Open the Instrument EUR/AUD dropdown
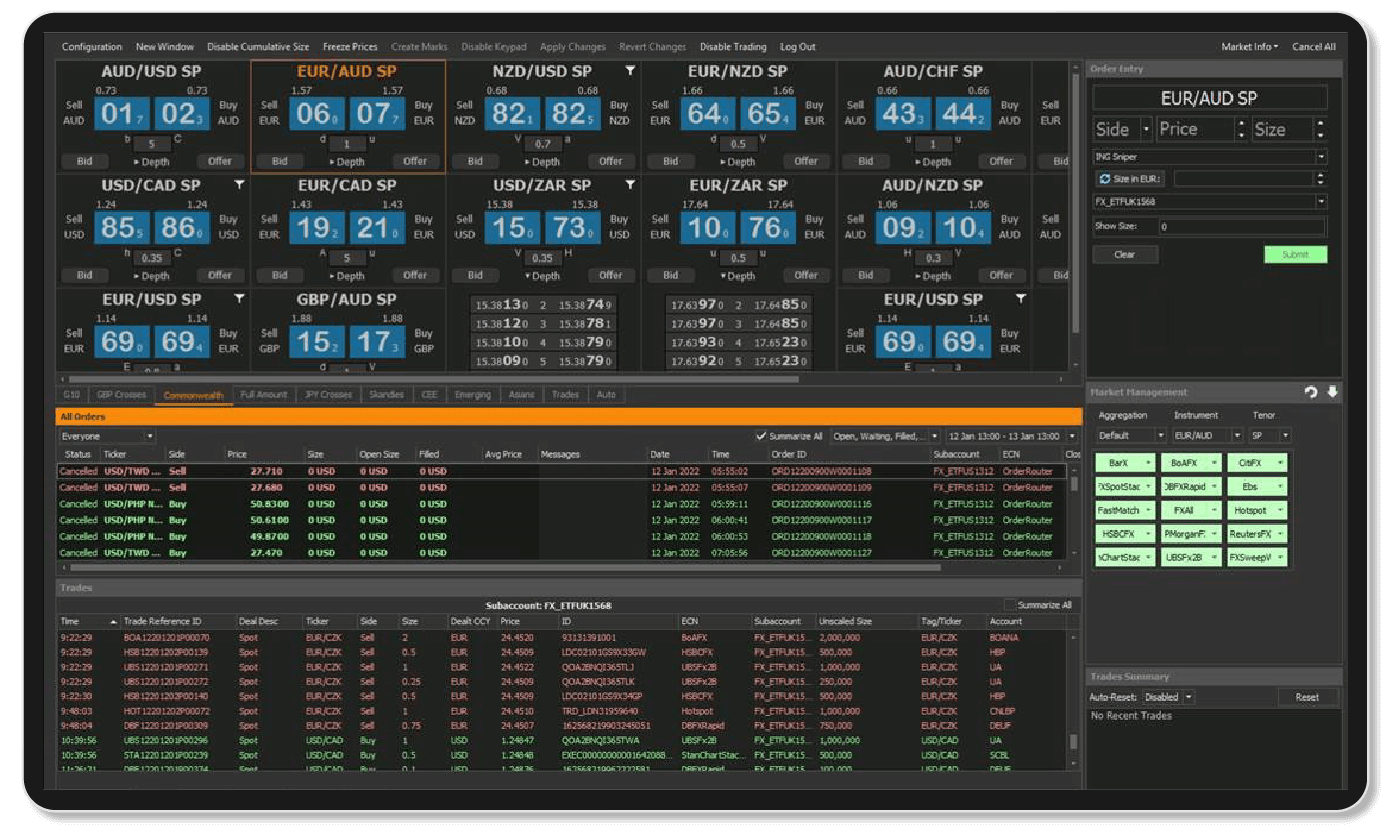 [1207, 436]
